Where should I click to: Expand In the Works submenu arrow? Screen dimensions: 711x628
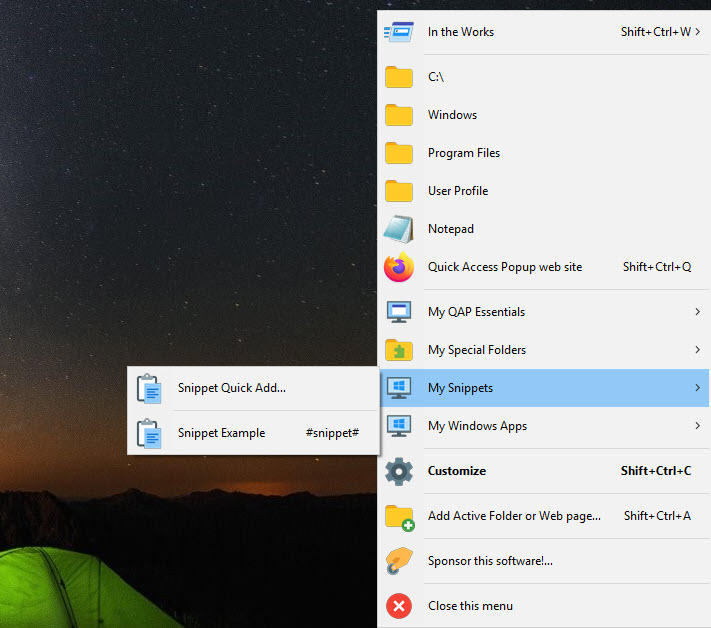point(698,32)
